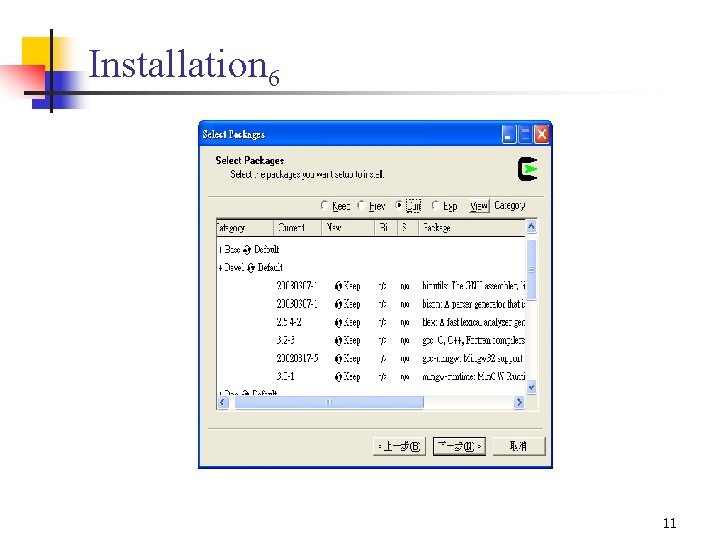Click the Category column header
Viewport: 720px width, 540px height.
pyautogui.click(x=245, y=228)
